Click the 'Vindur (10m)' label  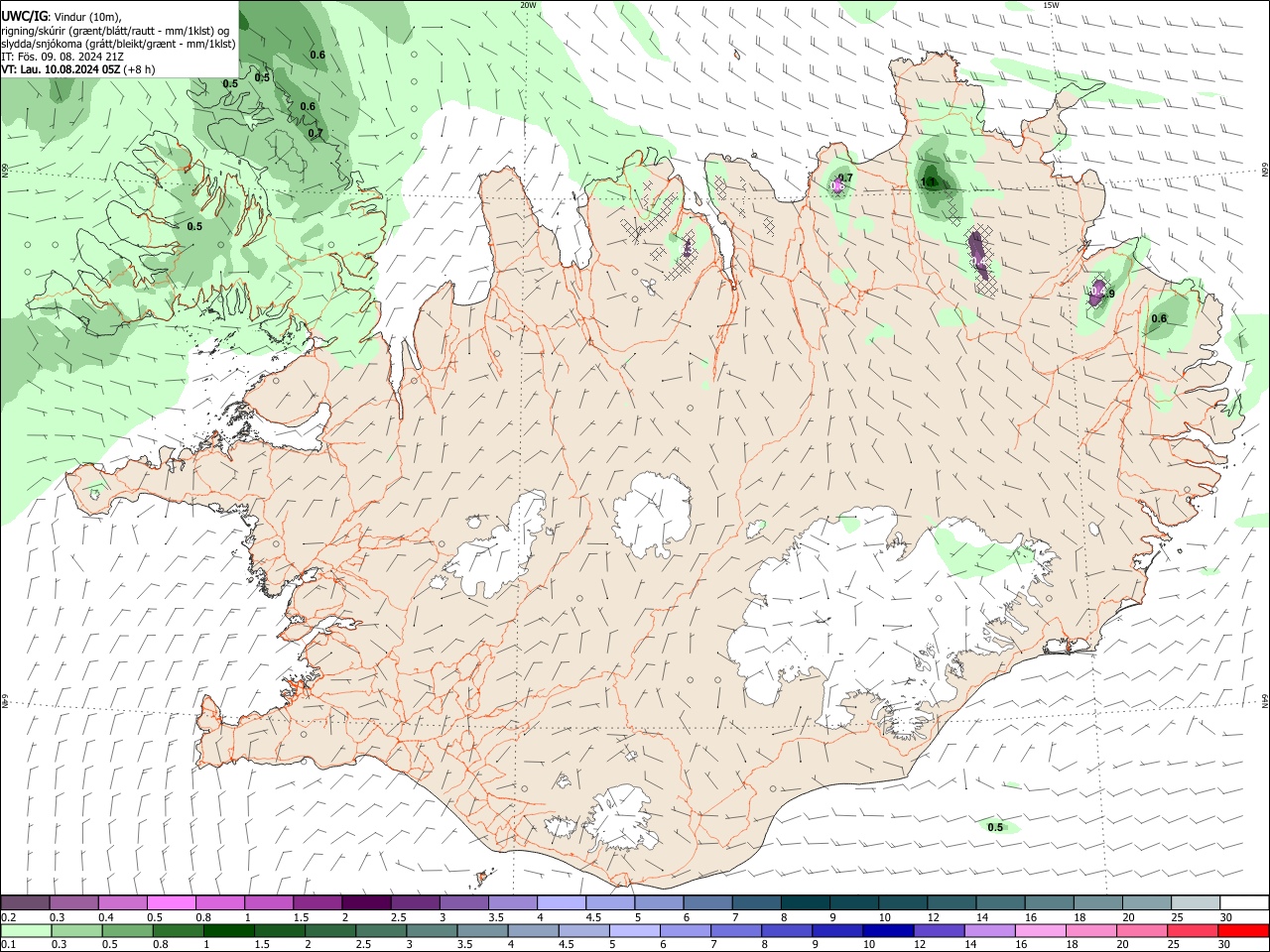tap(89, 17)
